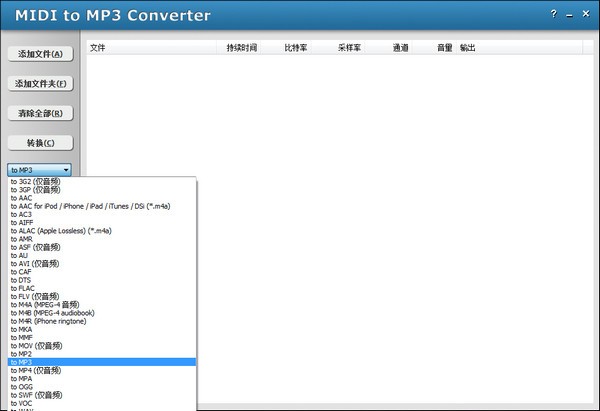
Task: Choose 'to M4B (MPEG-4 audiobook)' format
Action: [54, 313]
